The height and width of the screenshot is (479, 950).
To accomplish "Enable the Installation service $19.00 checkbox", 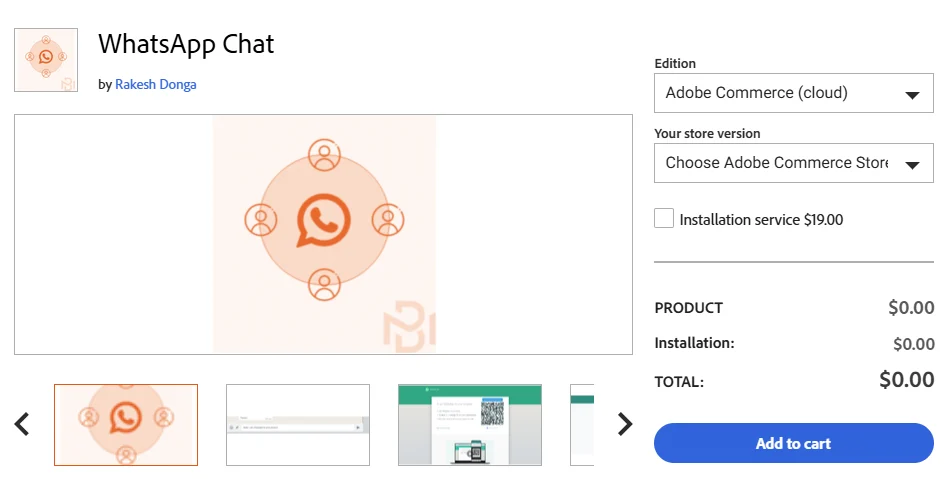I will pyautogui.click(x=664, y=219).
